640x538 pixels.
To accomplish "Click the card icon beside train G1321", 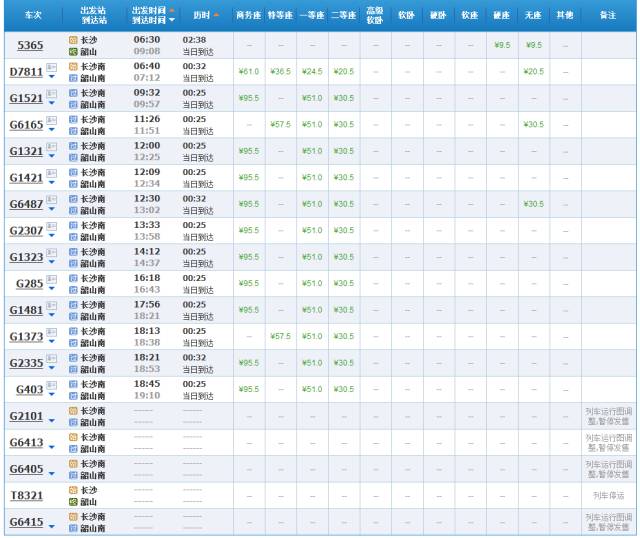I will click(x=51, y=147).
